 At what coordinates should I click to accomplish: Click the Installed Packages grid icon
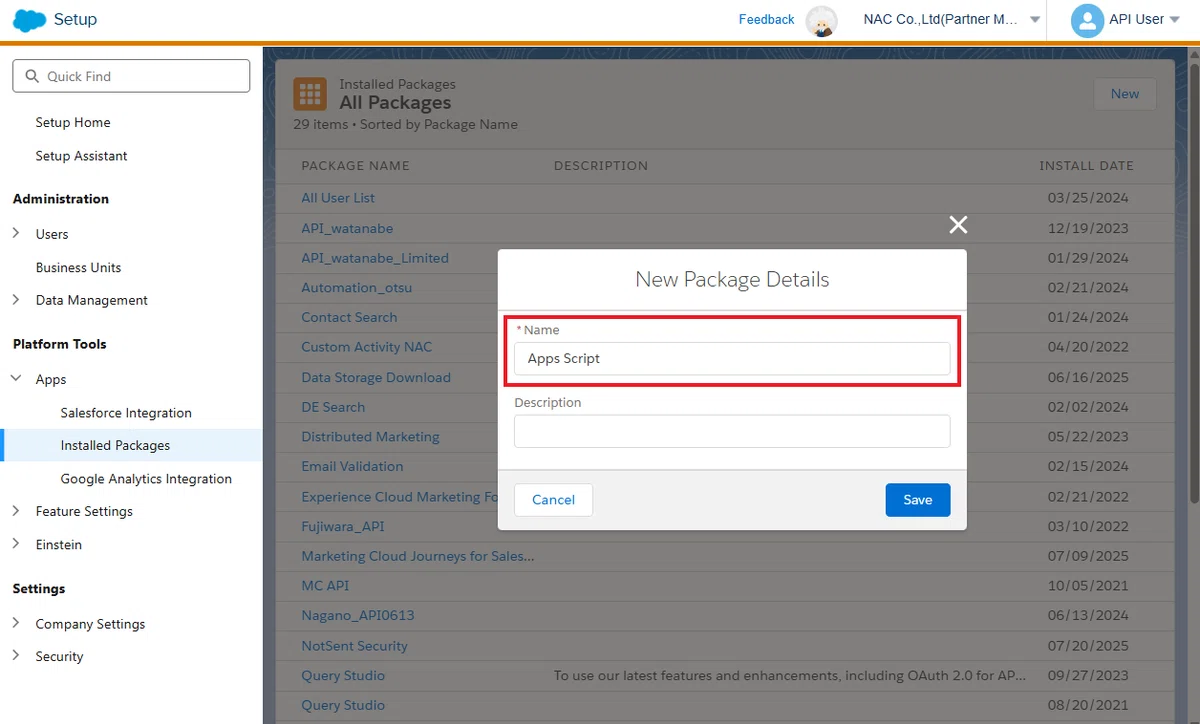point(310,94)
